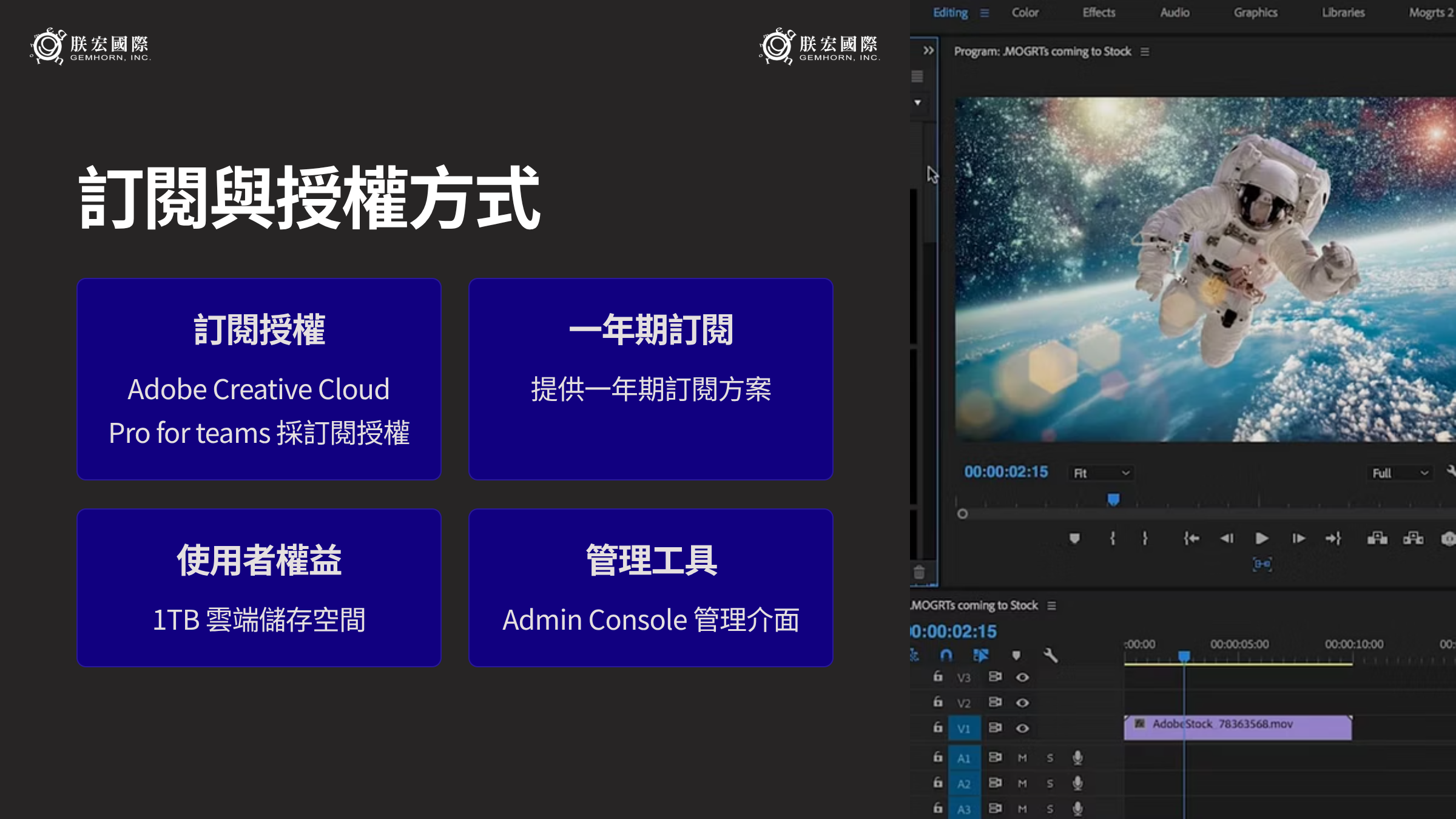Click the Step Back 1 Frame icon
The image size is (1456, 819).
click(1227, 538)
